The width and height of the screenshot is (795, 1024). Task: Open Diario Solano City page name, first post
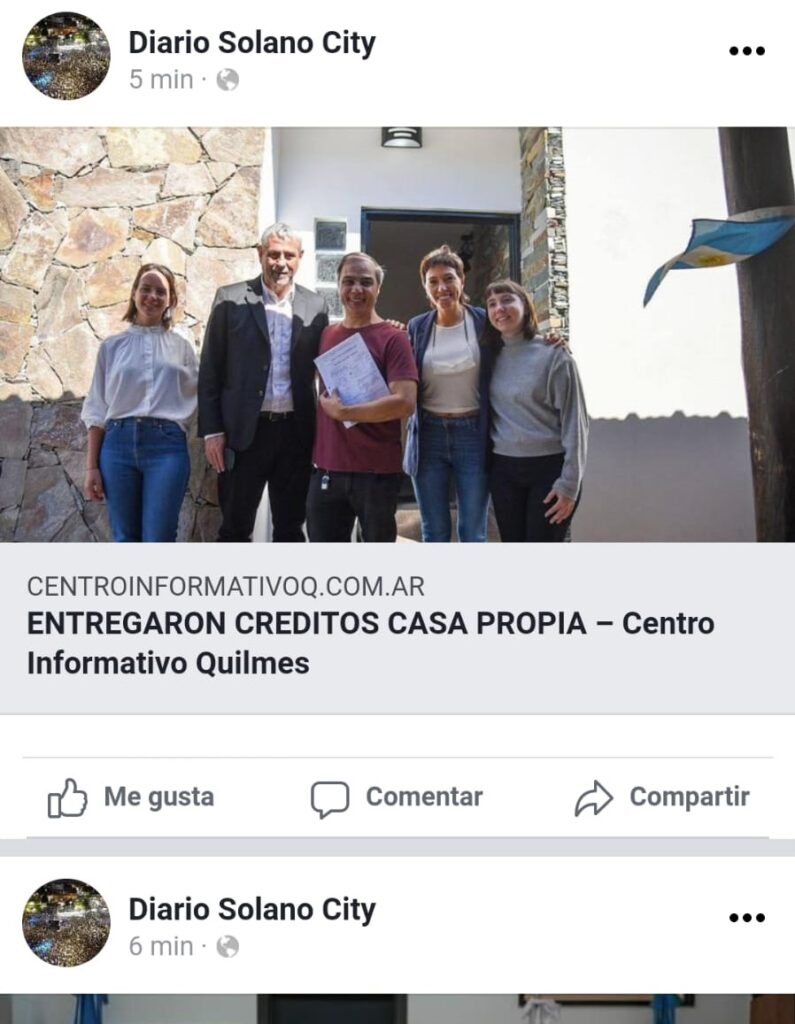(251, 43)
